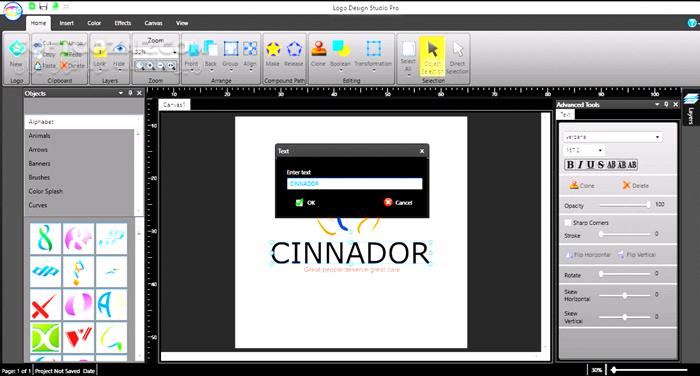Adjust the Rotate slider

pos(625,274)
